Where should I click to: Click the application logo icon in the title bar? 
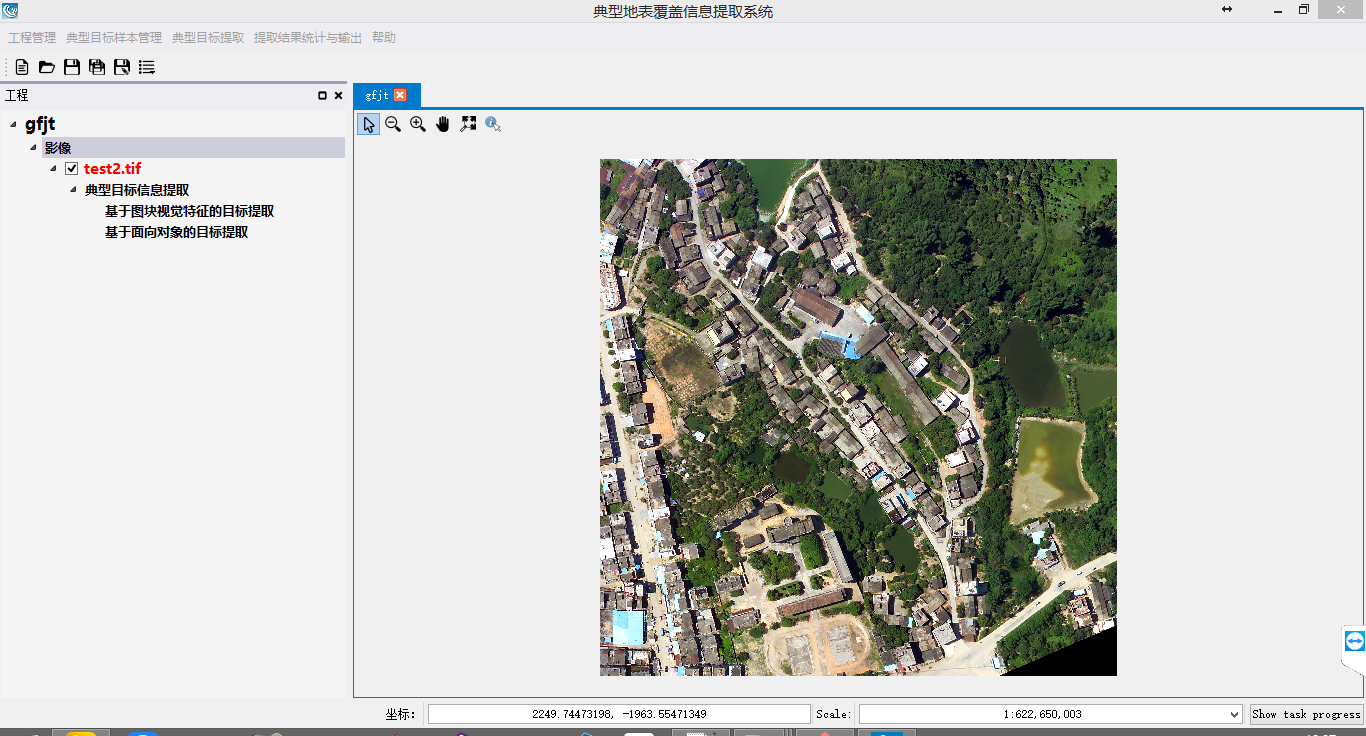tap(10, 11)
